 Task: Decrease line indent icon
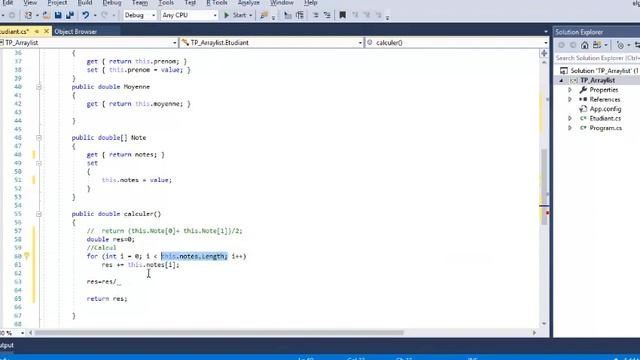click(288, 15)
